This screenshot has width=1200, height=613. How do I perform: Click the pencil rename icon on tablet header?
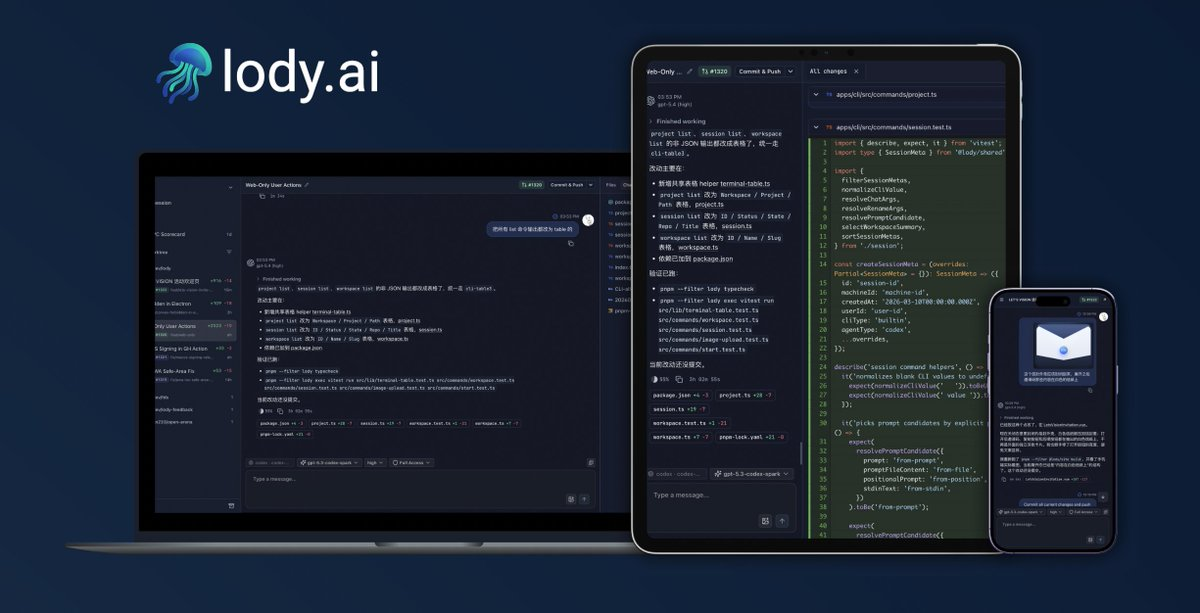pos(689,72)
